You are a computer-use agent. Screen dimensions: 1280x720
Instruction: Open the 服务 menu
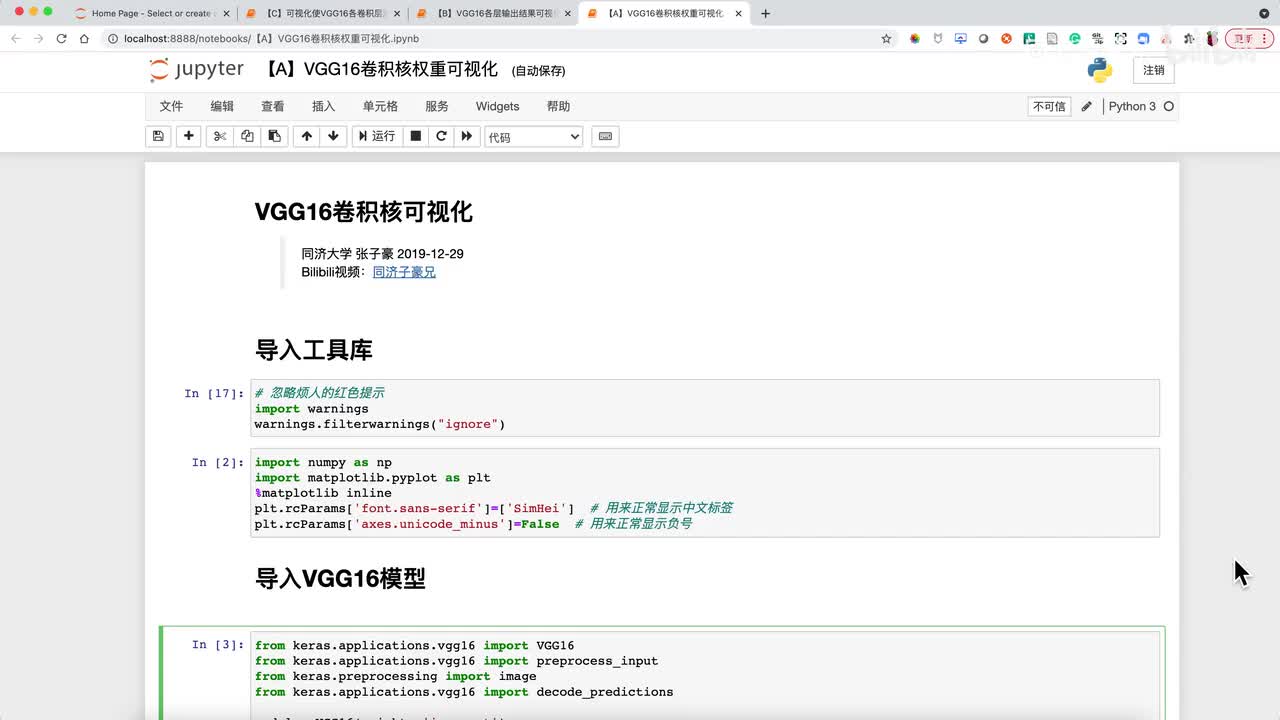[437, 106]
